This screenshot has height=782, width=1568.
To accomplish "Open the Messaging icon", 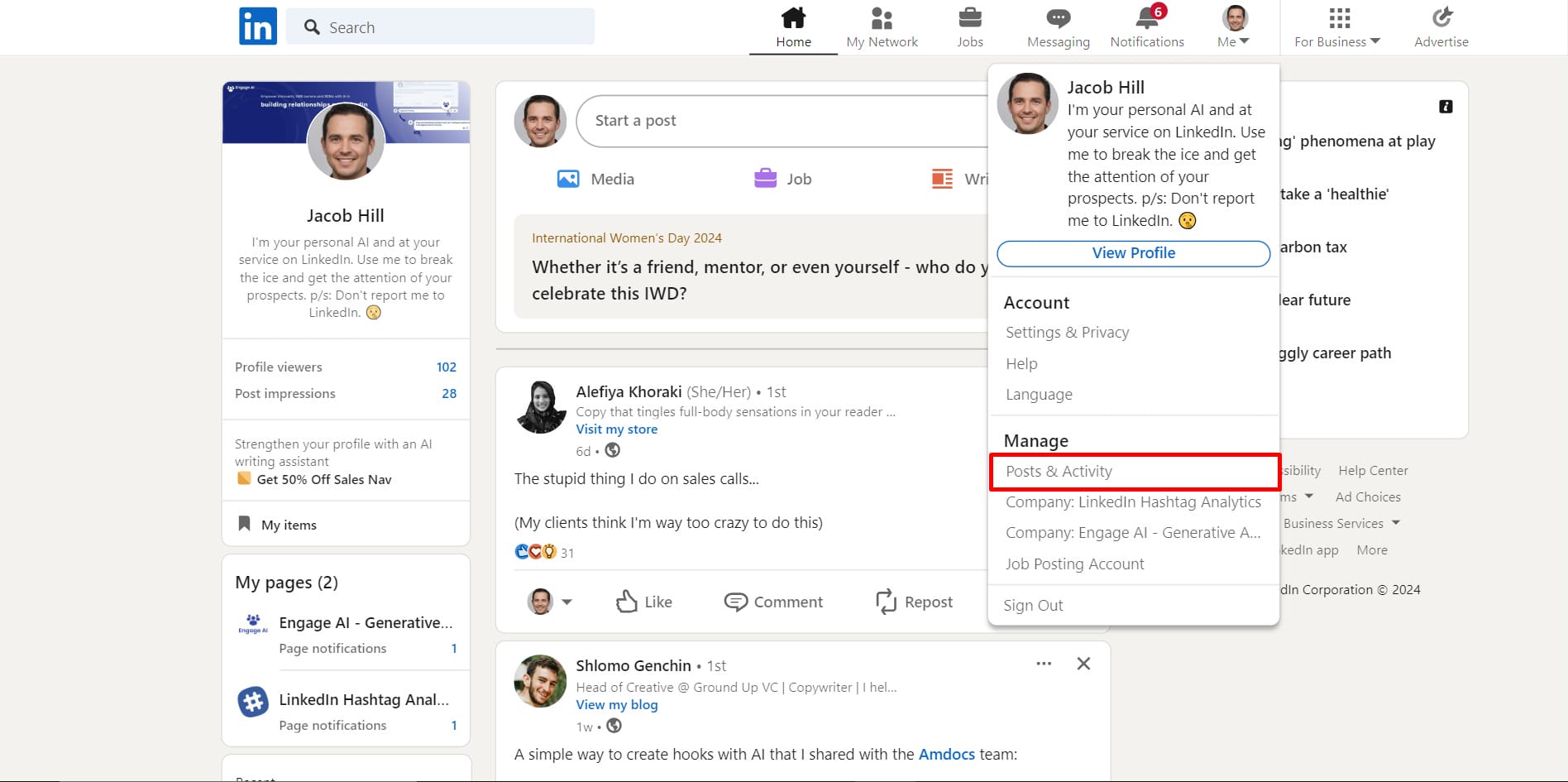I will tap(1058, 18).
